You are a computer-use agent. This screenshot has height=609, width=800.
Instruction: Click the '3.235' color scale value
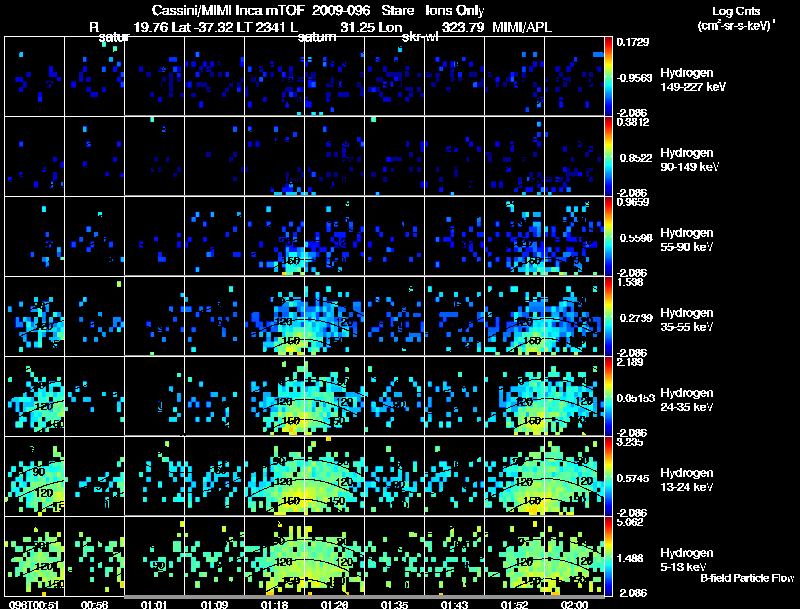[630, 442]
